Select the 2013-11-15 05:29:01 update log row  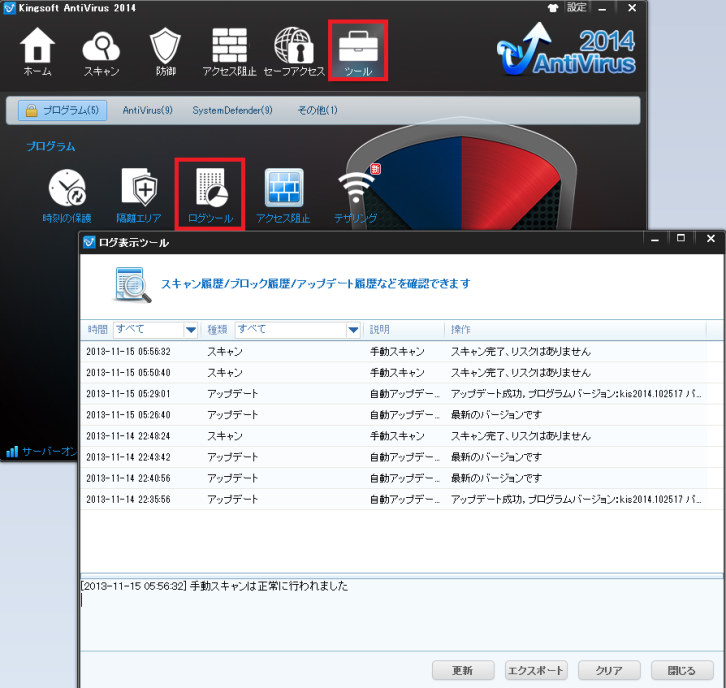[400, 394]
